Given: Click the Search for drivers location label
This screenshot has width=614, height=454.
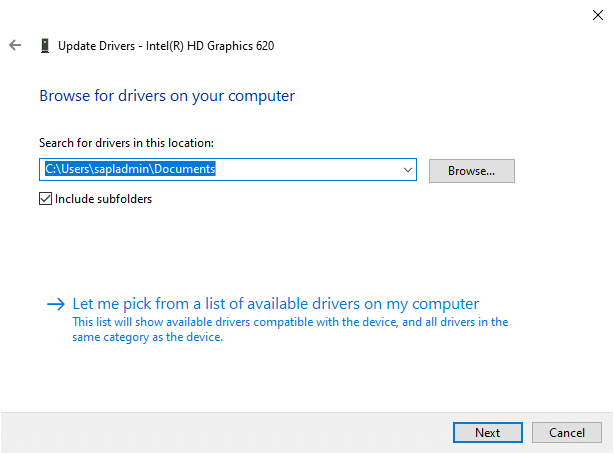Looking at the screenshot, I should pyautogui.click(x=126, y=143).
